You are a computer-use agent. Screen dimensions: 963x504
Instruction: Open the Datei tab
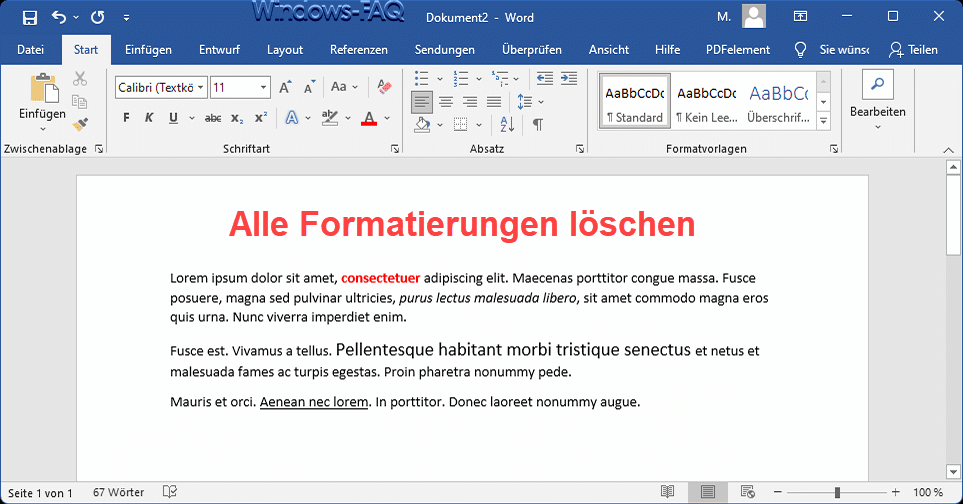[30, 50]
